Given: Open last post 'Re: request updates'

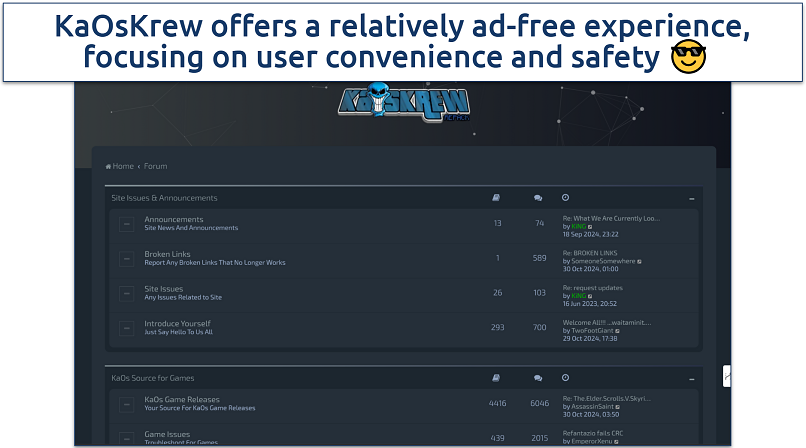Looking at the screenshot, I should [x=592, y=288].
